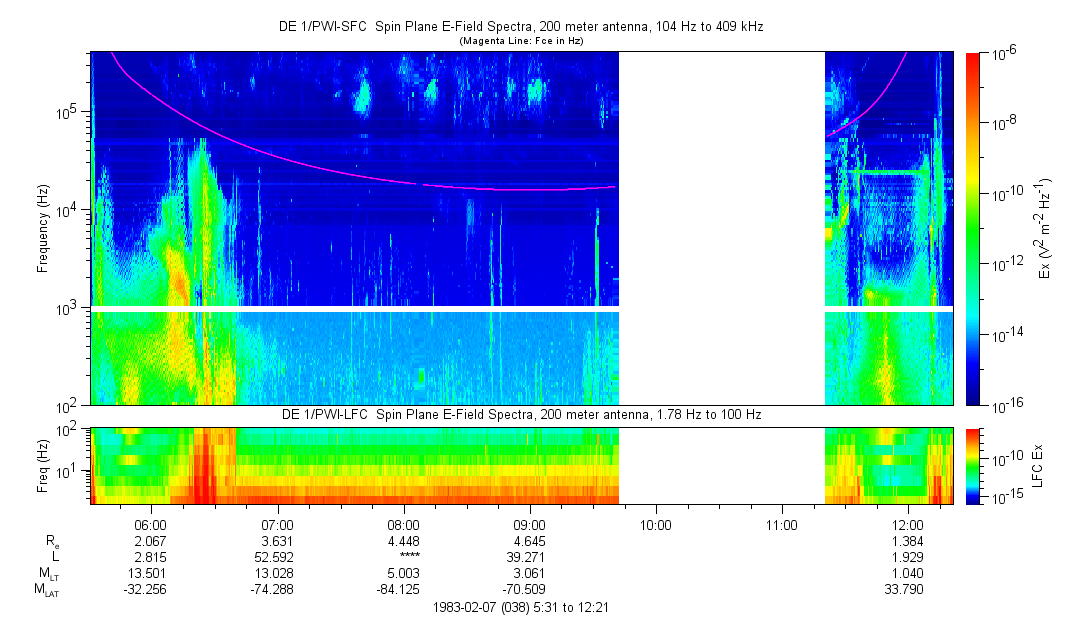Click the **** L value under 08:00
1083x620 pixels.
(x=403, y=556)
